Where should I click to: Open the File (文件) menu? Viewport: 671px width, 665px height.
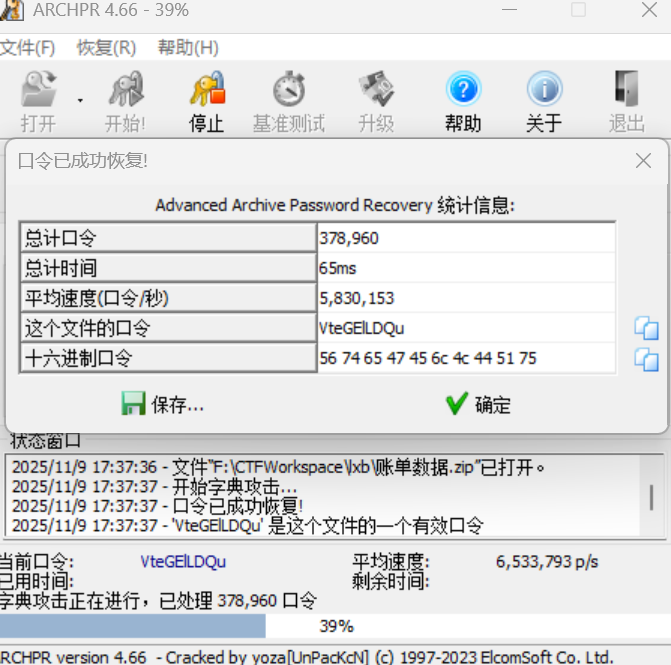pos(27,48)
